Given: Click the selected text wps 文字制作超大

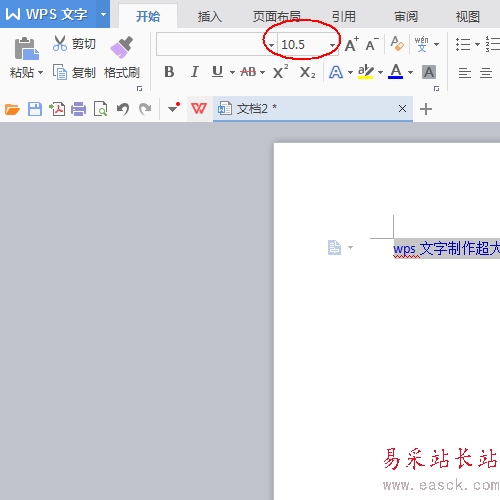Looking at the screenshot, I should pyautogui.click(x=446, y=249).
